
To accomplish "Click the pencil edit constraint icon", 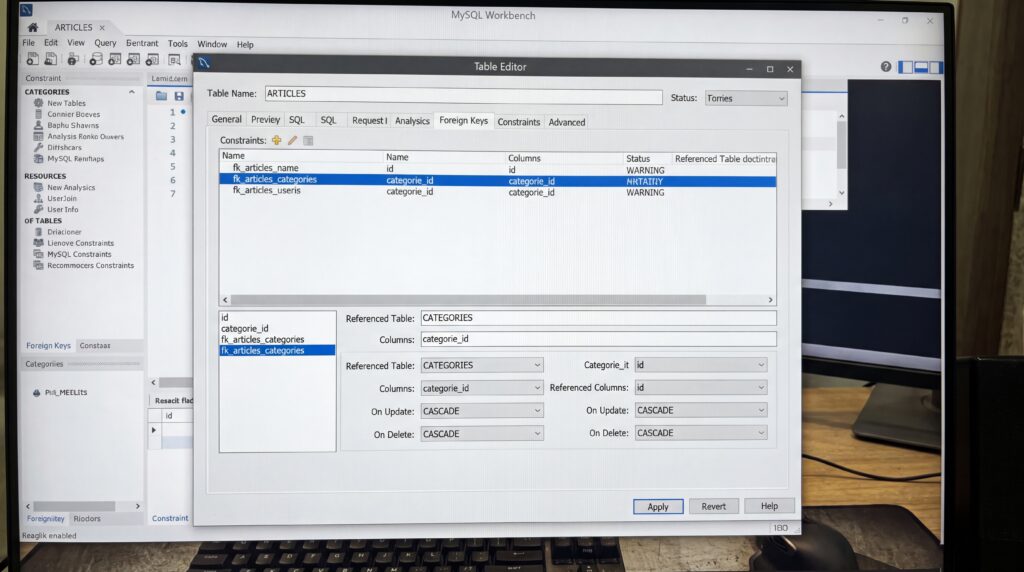I will point(293,140).
